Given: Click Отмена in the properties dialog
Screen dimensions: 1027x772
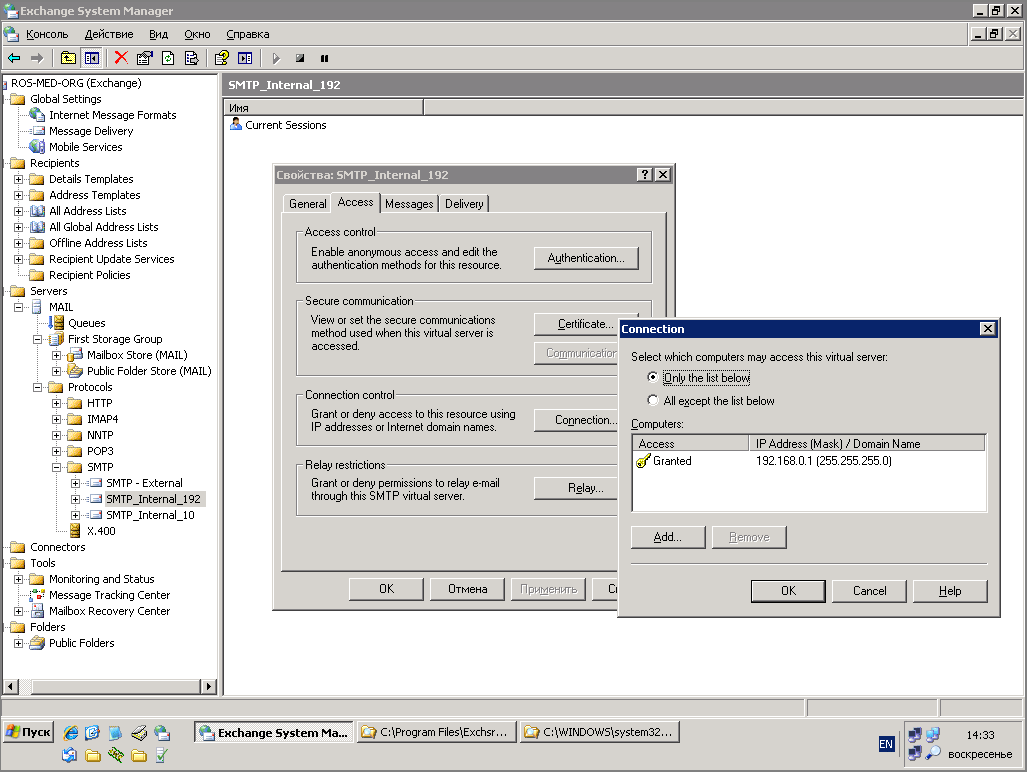Looking at the screenshot, I should (468, 589).
